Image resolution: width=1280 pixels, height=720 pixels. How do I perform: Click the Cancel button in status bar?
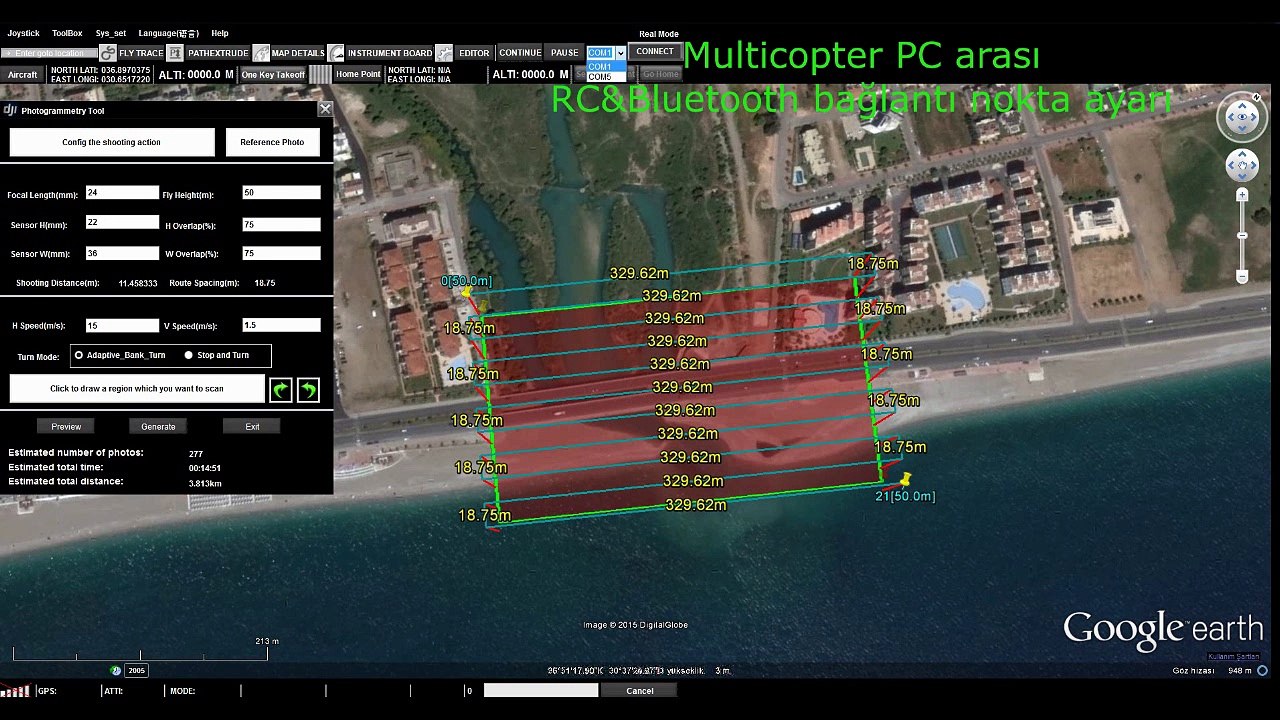[640, 690]
